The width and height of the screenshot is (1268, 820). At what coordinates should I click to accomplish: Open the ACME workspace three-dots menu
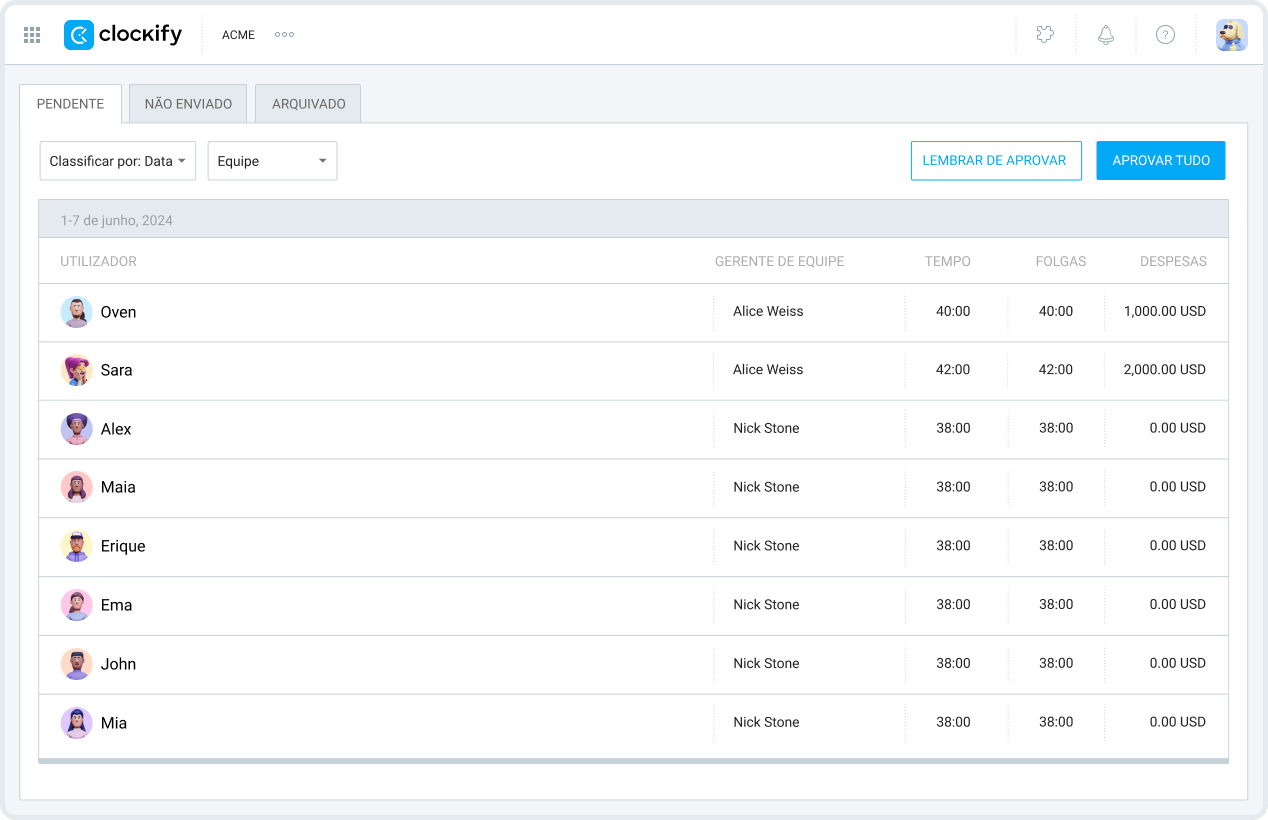pyautogui.click(x=284, y=35)
